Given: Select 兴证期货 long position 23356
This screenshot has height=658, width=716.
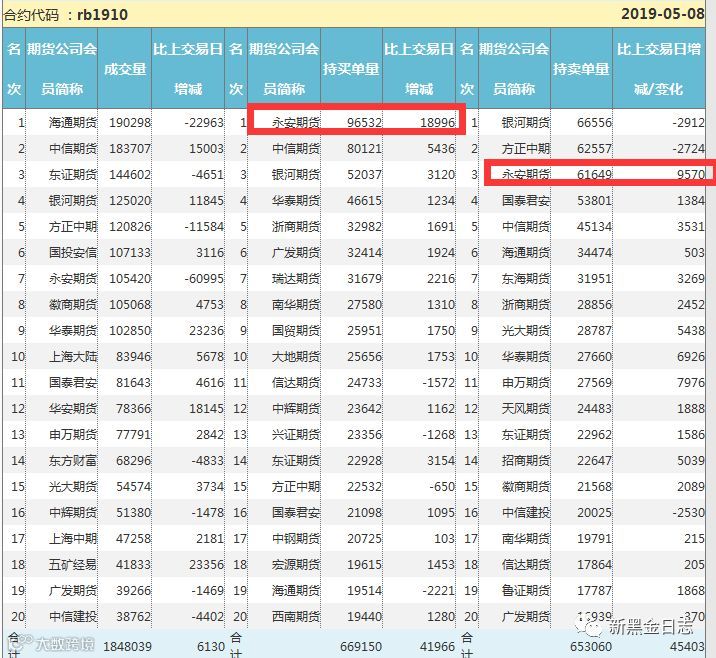Looking at the screenshot, I should click(x=364, y=434).
